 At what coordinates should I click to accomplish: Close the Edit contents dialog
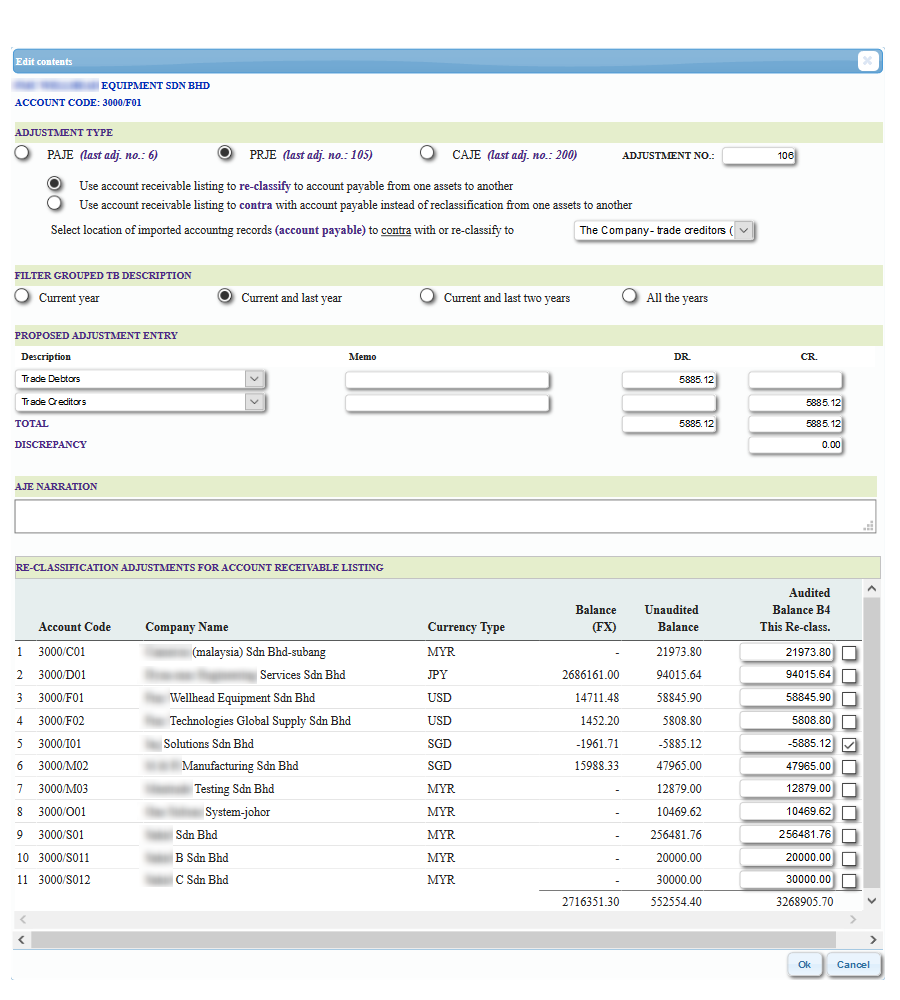[867, 61]
